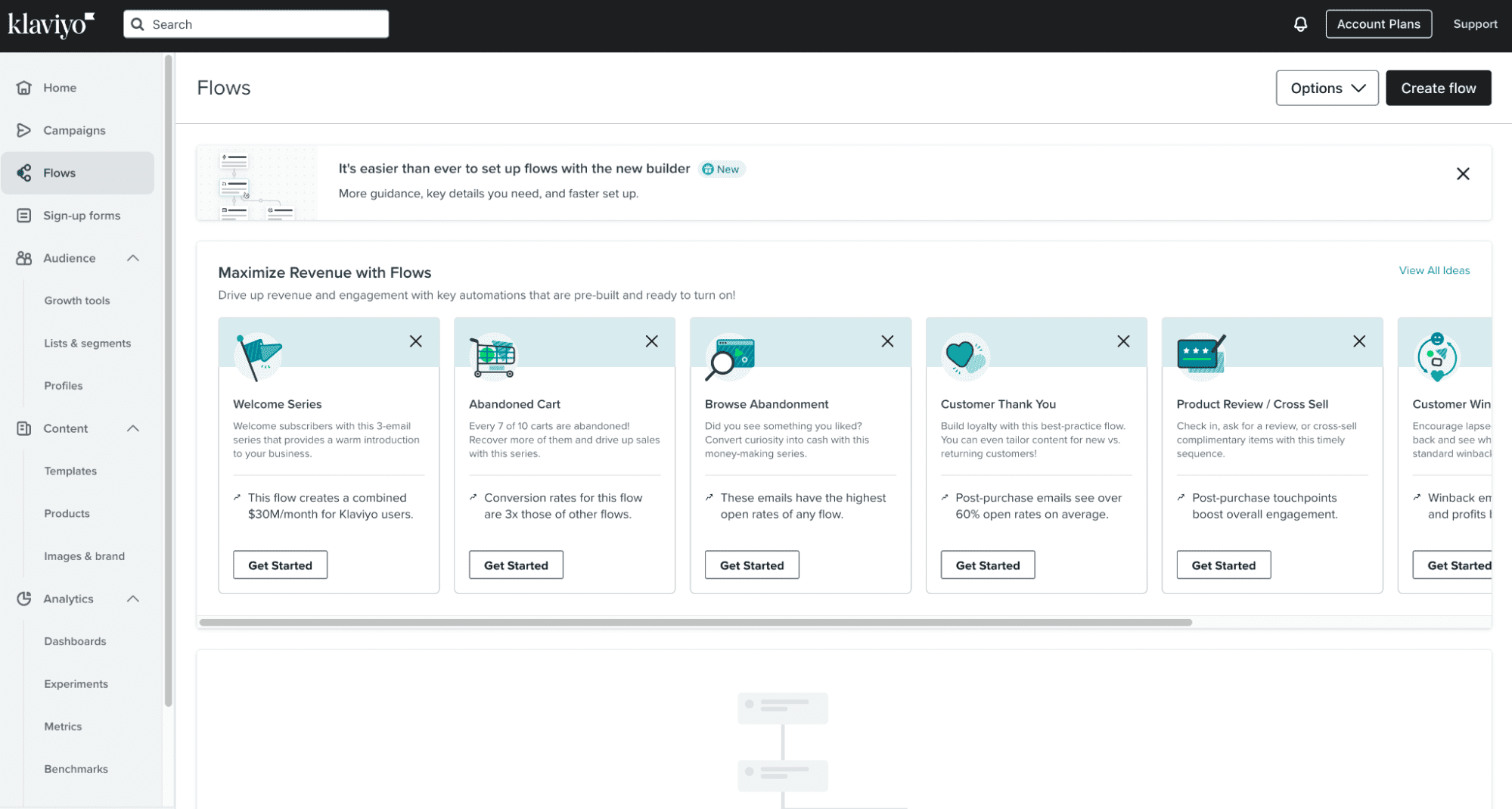Click the new flow builder illustration
This screenshot has width=1512, height=809.
[x=257, y=183]
